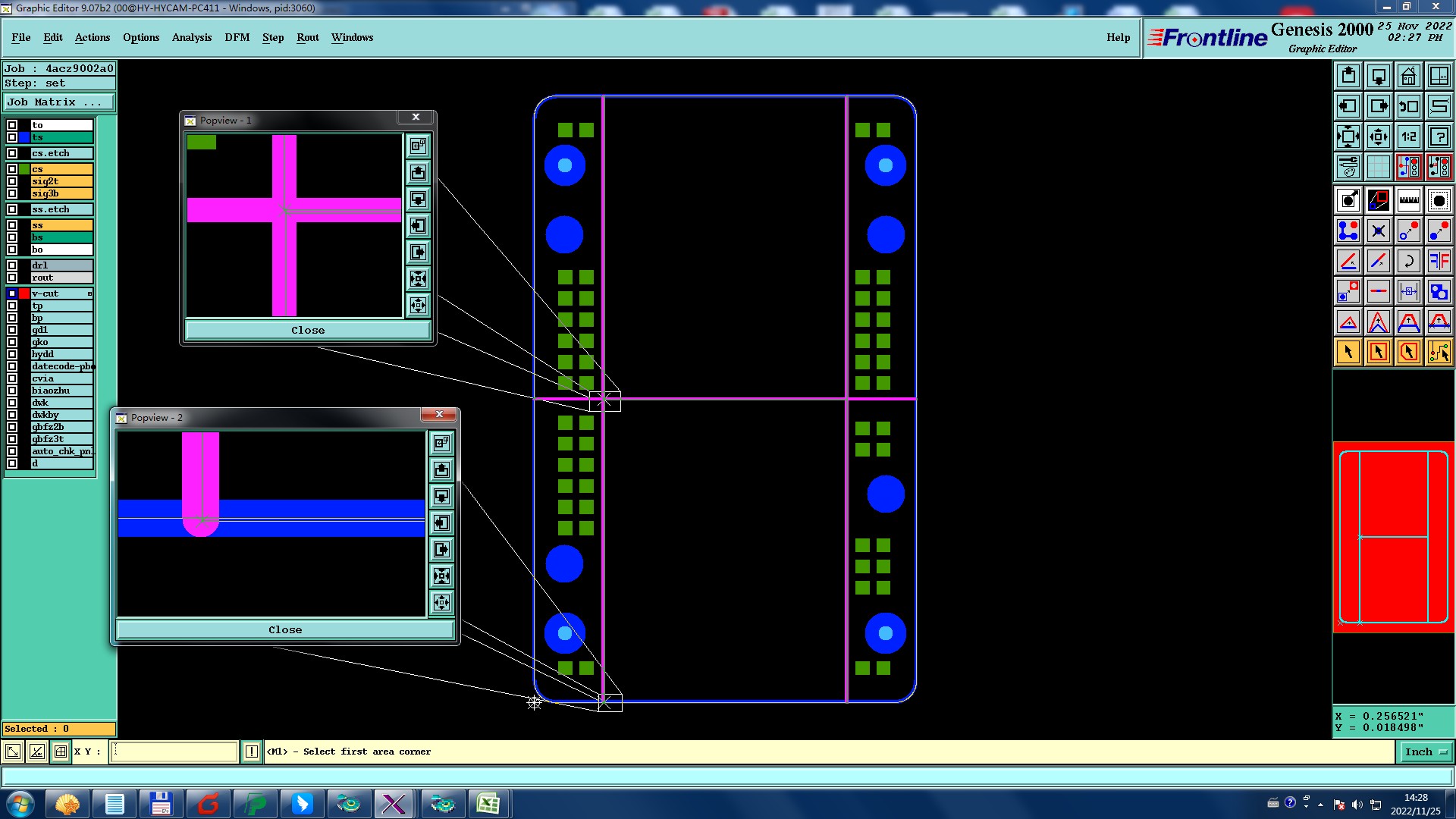Toggle the rout layer checkbox

point(12,278)
